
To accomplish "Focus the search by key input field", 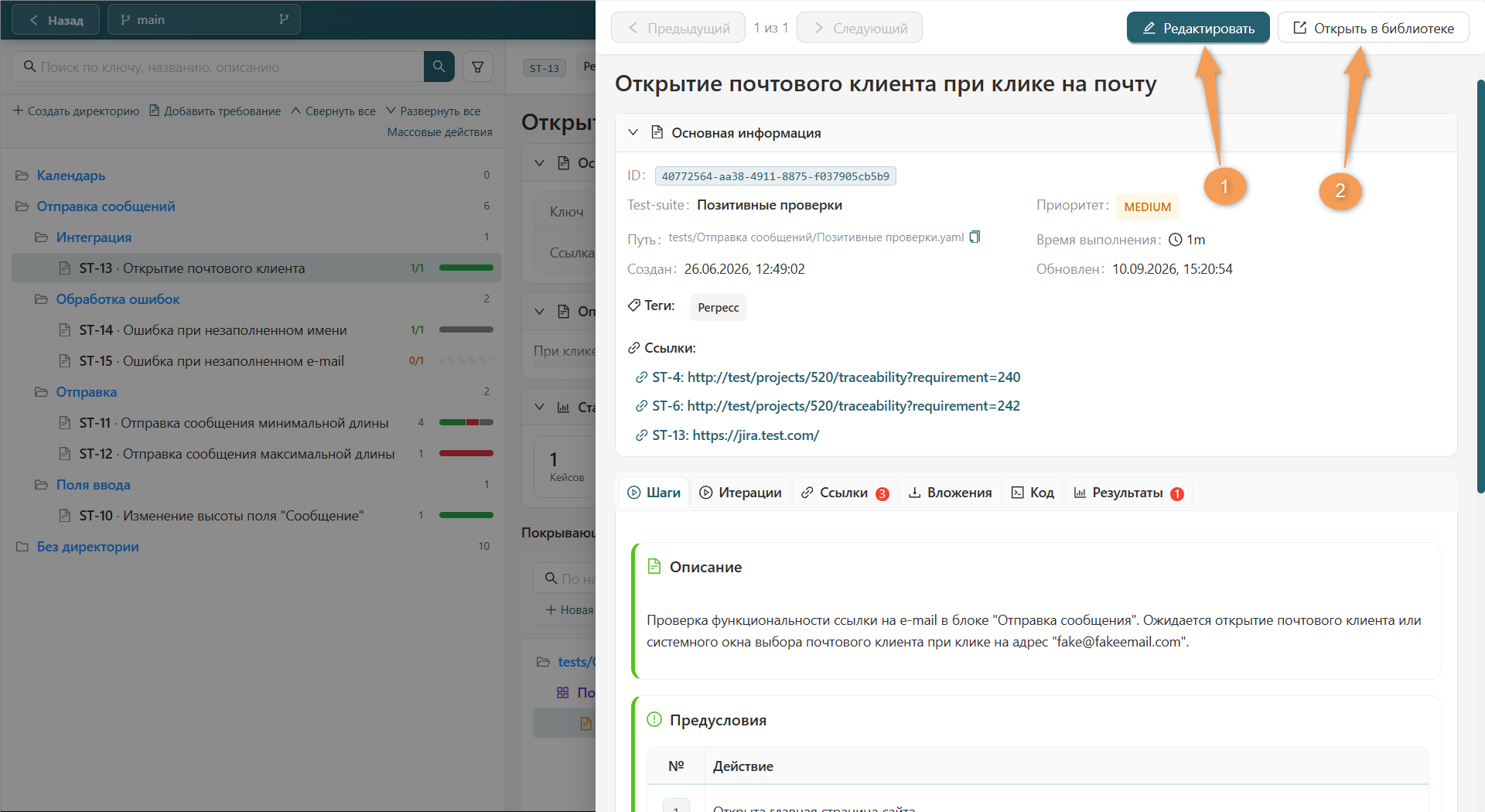I will point(218,67).
